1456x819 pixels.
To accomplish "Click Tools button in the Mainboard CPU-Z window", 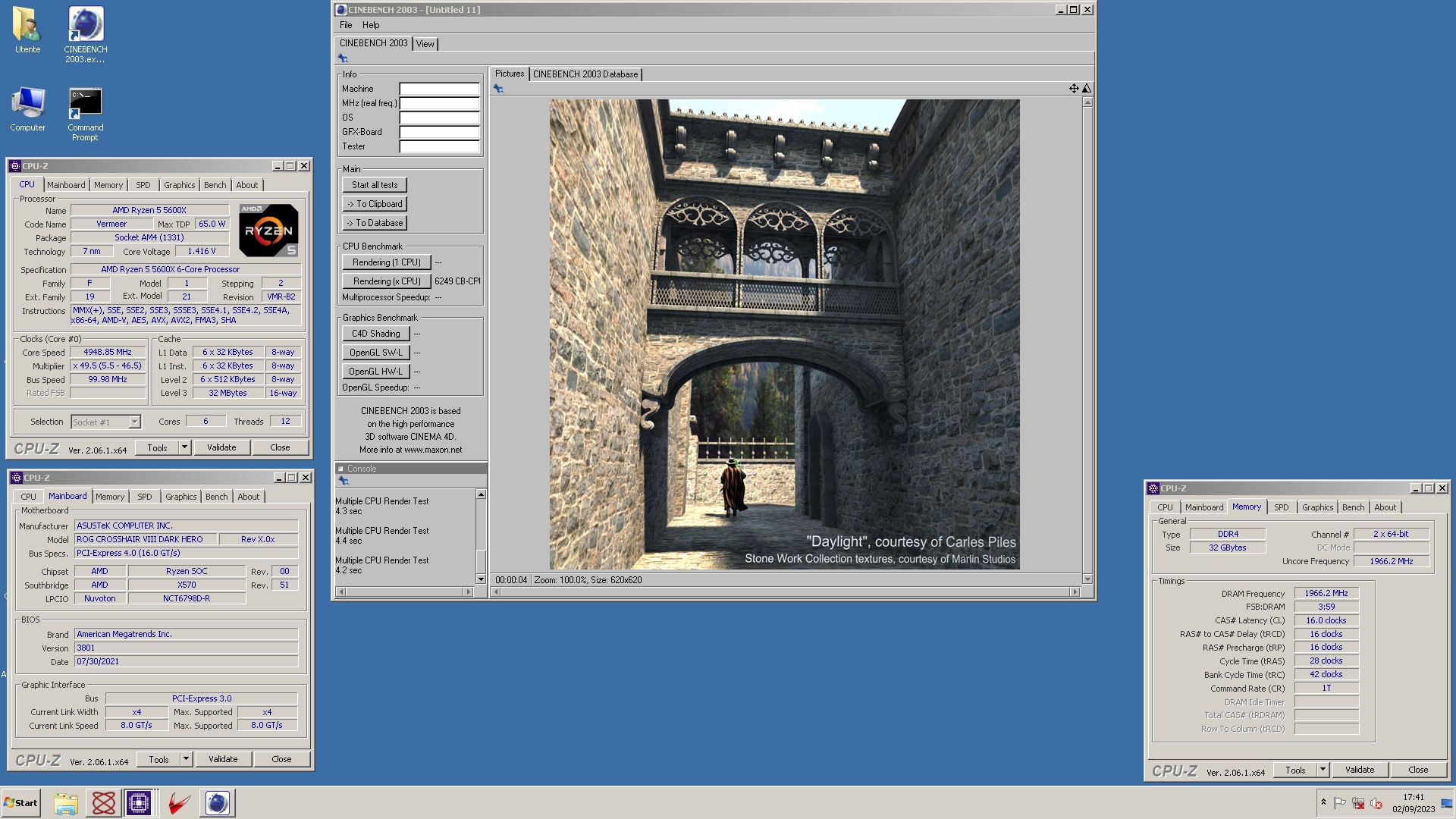I will click(158, 759).
